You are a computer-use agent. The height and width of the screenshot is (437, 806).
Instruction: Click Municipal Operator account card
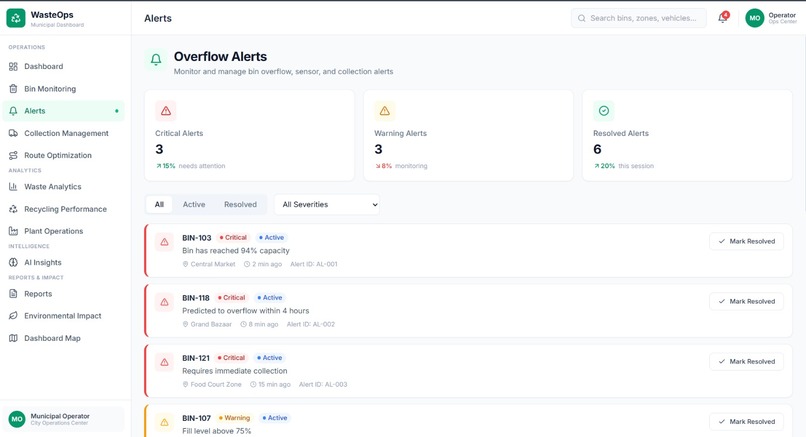[x=64, y=419]
